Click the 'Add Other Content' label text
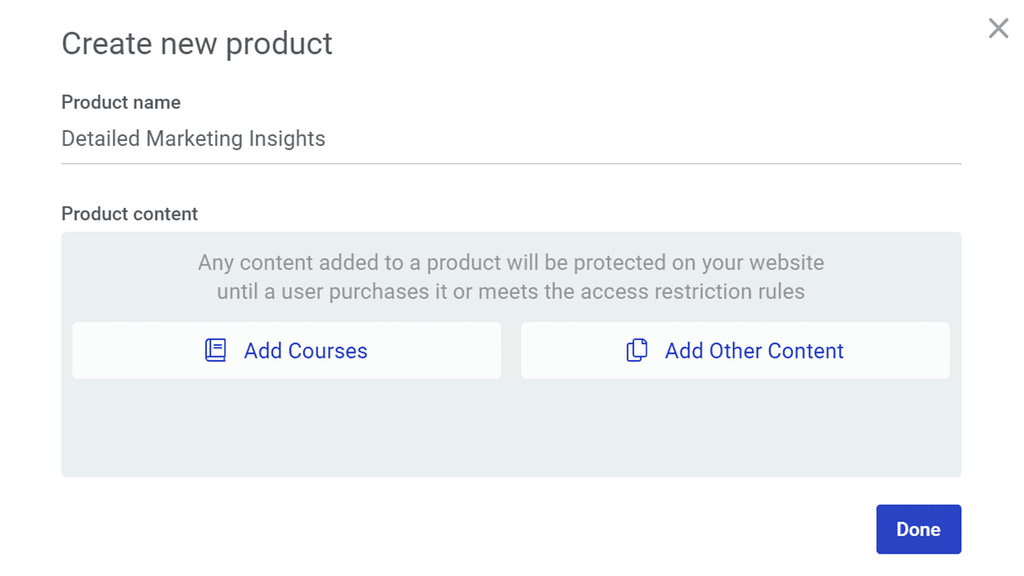The width and height of the screenshot is (1024, 576). 754,351
